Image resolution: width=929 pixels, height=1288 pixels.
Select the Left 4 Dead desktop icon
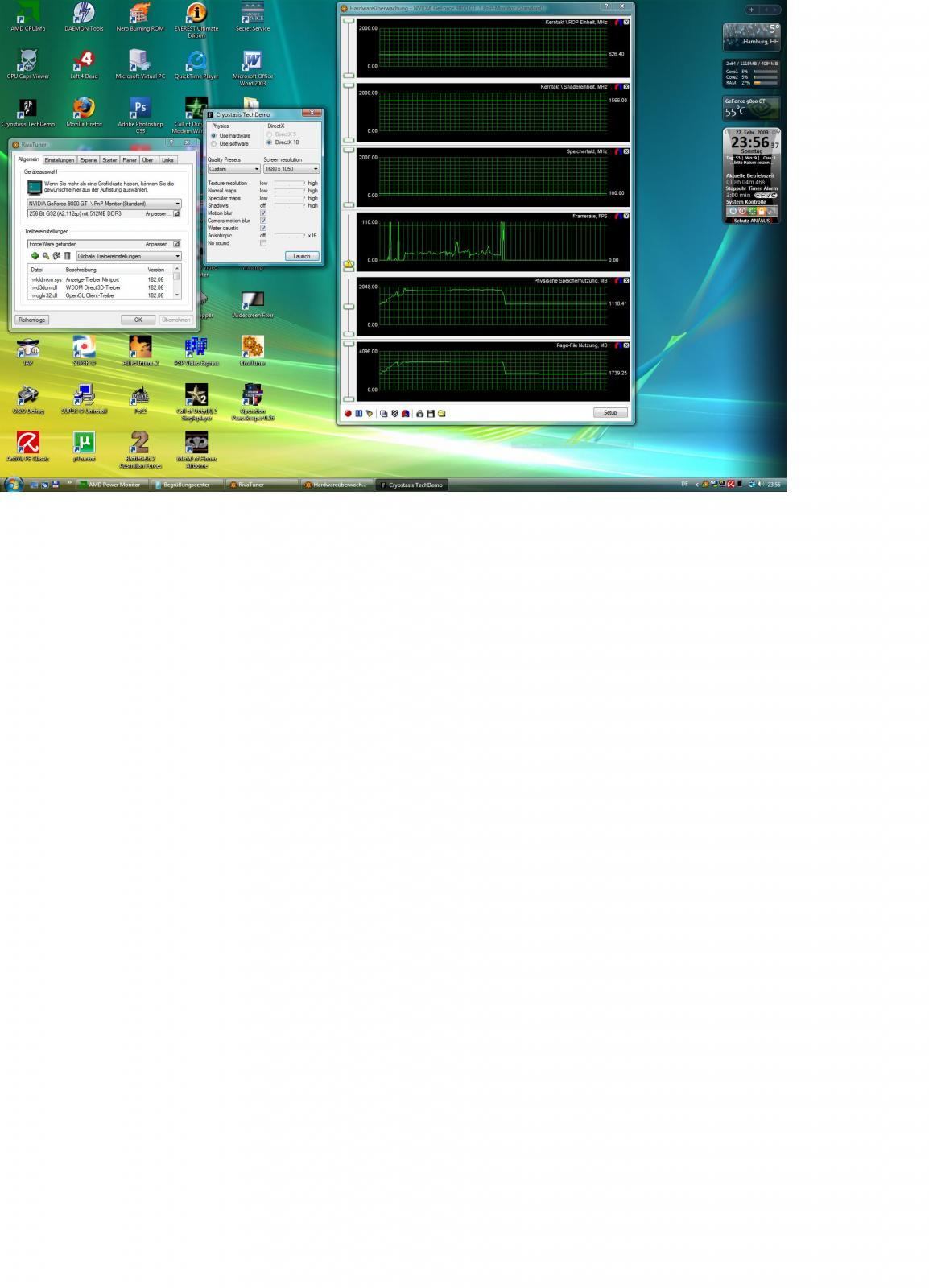[x=84, y=64]
